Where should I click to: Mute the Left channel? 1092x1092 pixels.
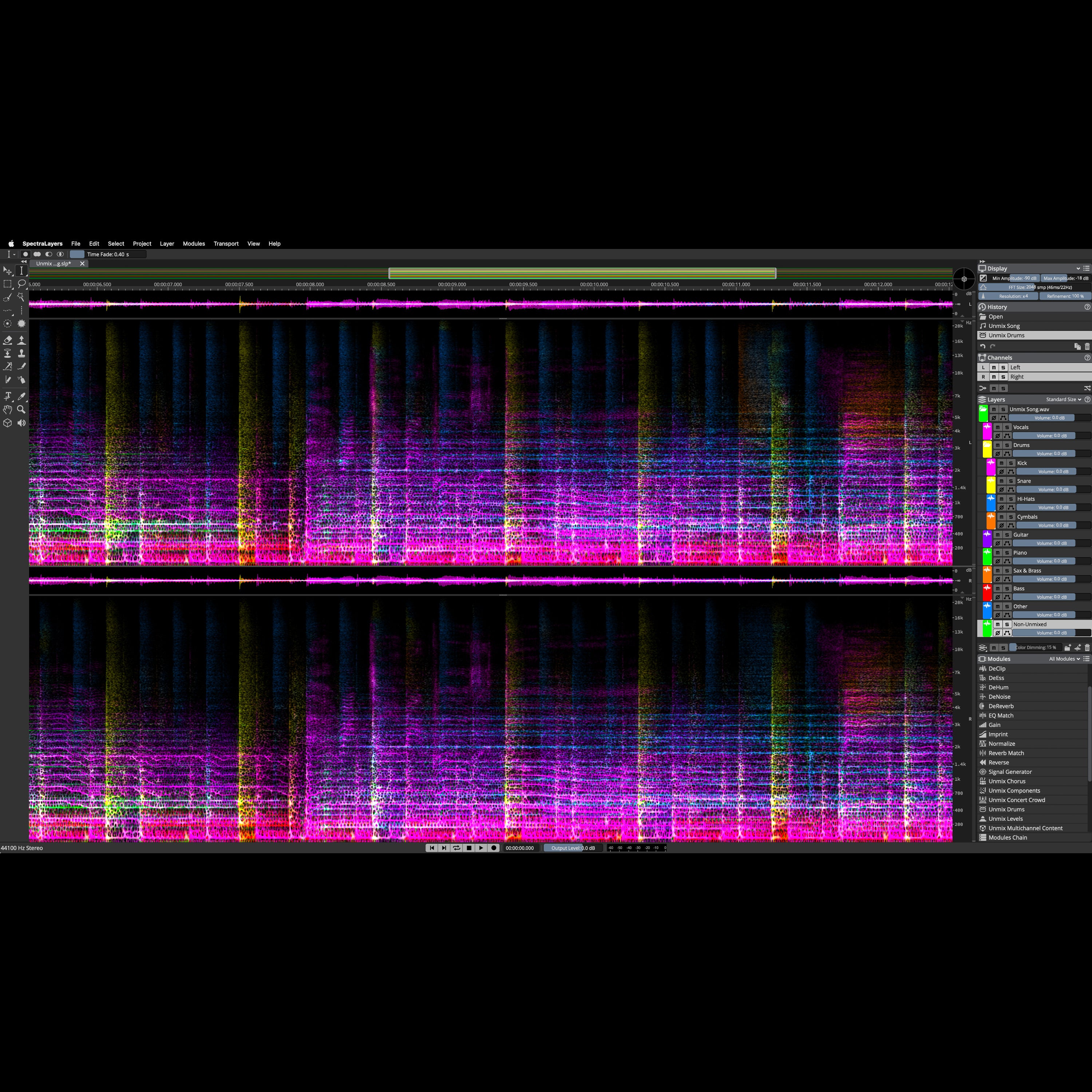click(x=994, y=367)
